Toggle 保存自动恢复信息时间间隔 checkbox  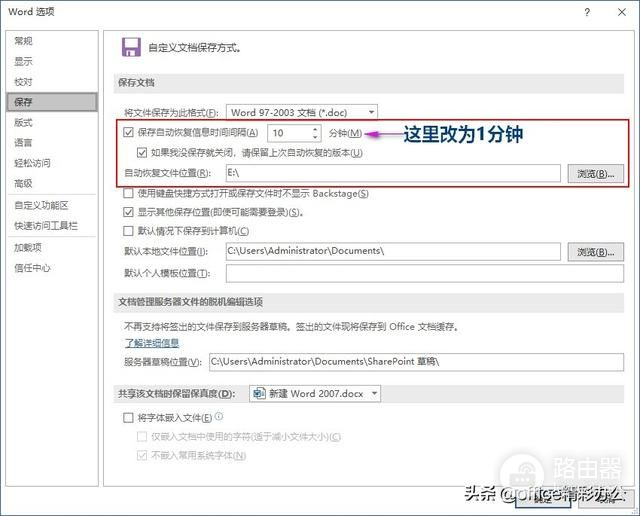128,132
